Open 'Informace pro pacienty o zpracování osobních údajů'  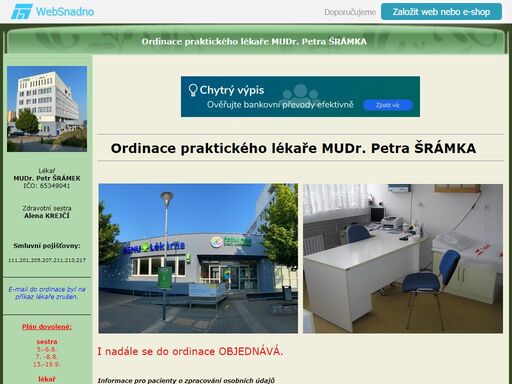[186, 380]
